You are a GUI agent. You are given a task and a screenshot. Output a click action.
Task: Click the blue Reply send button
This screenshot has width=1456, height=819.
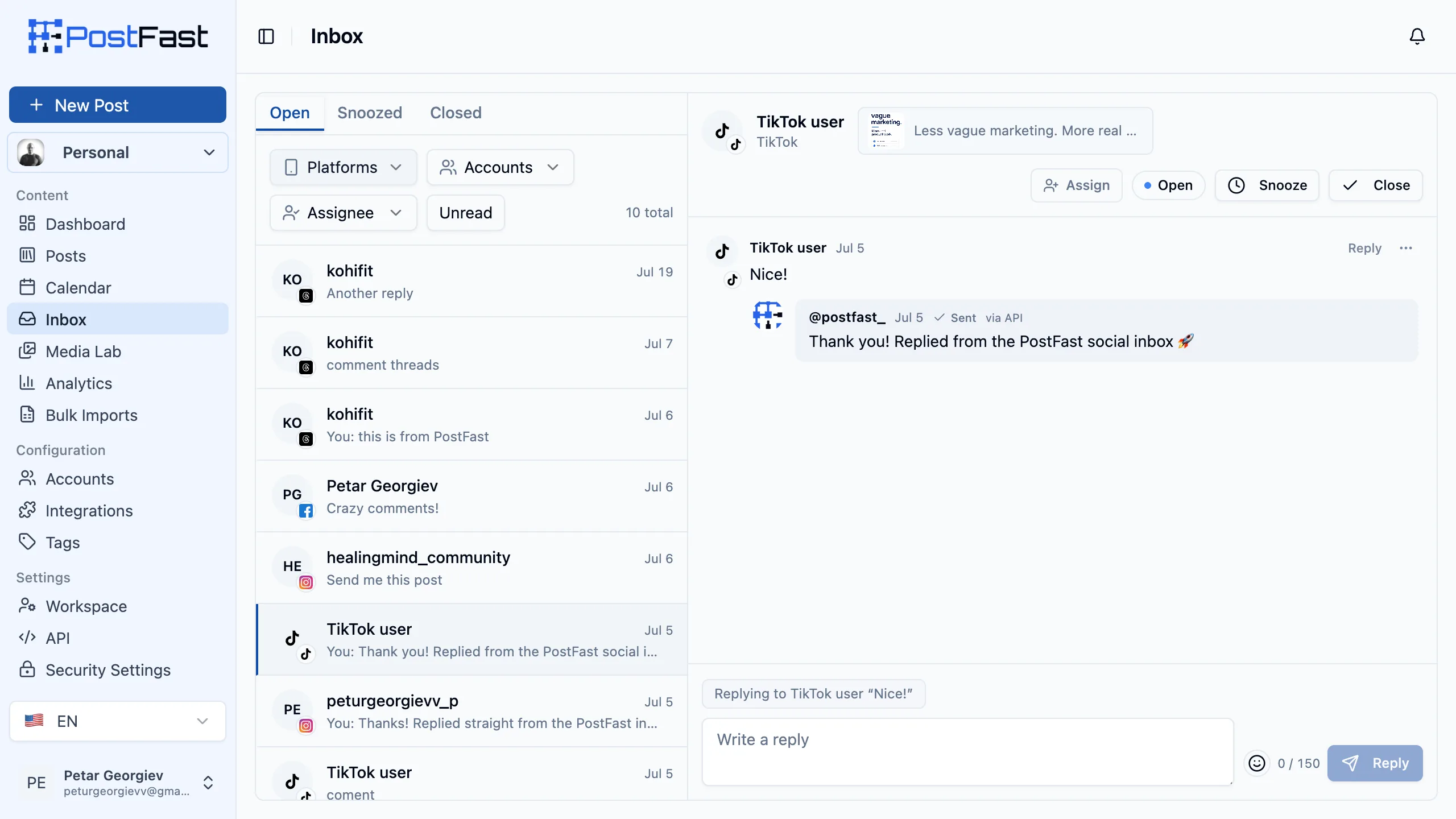point(1375,763)
